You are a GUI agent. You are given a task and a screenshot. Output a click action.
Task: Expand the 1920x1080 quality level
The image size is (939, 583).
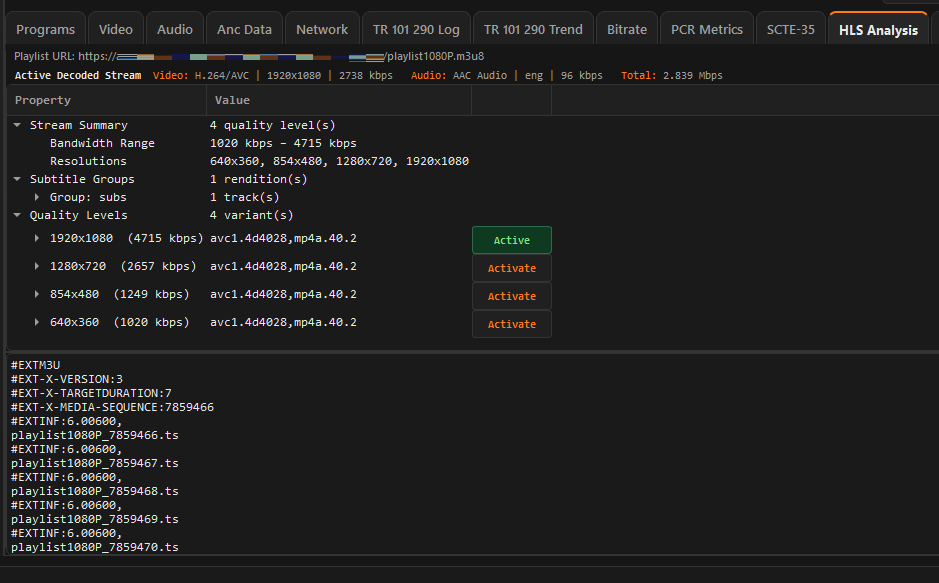click(x=37, y=239)
